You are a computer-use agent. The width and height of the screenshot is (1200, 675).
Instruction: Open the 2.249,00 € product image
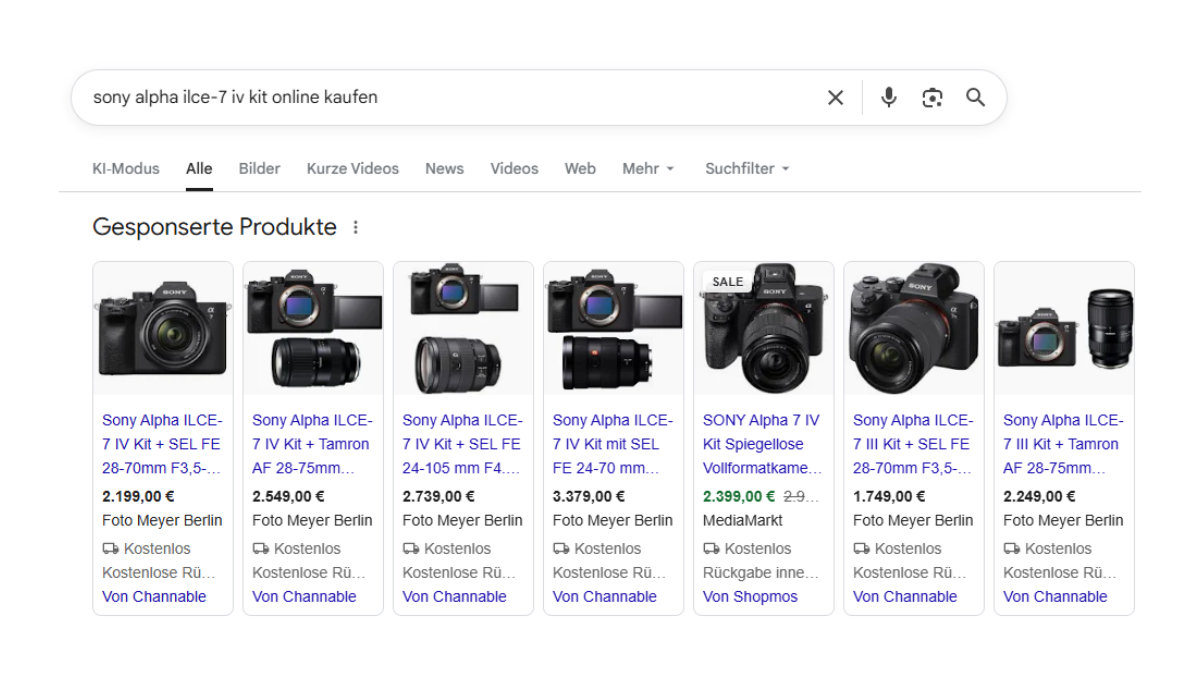(x=1064, y=328)
